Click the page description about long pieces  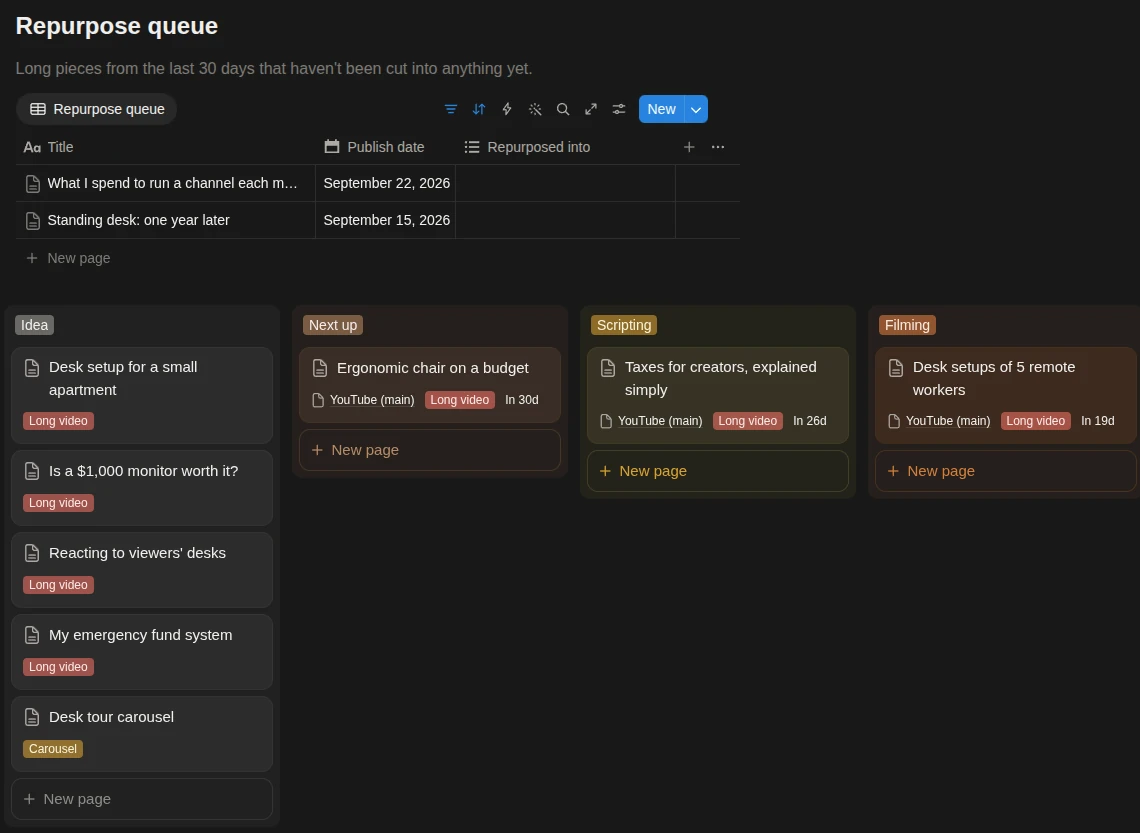point(274,68)
